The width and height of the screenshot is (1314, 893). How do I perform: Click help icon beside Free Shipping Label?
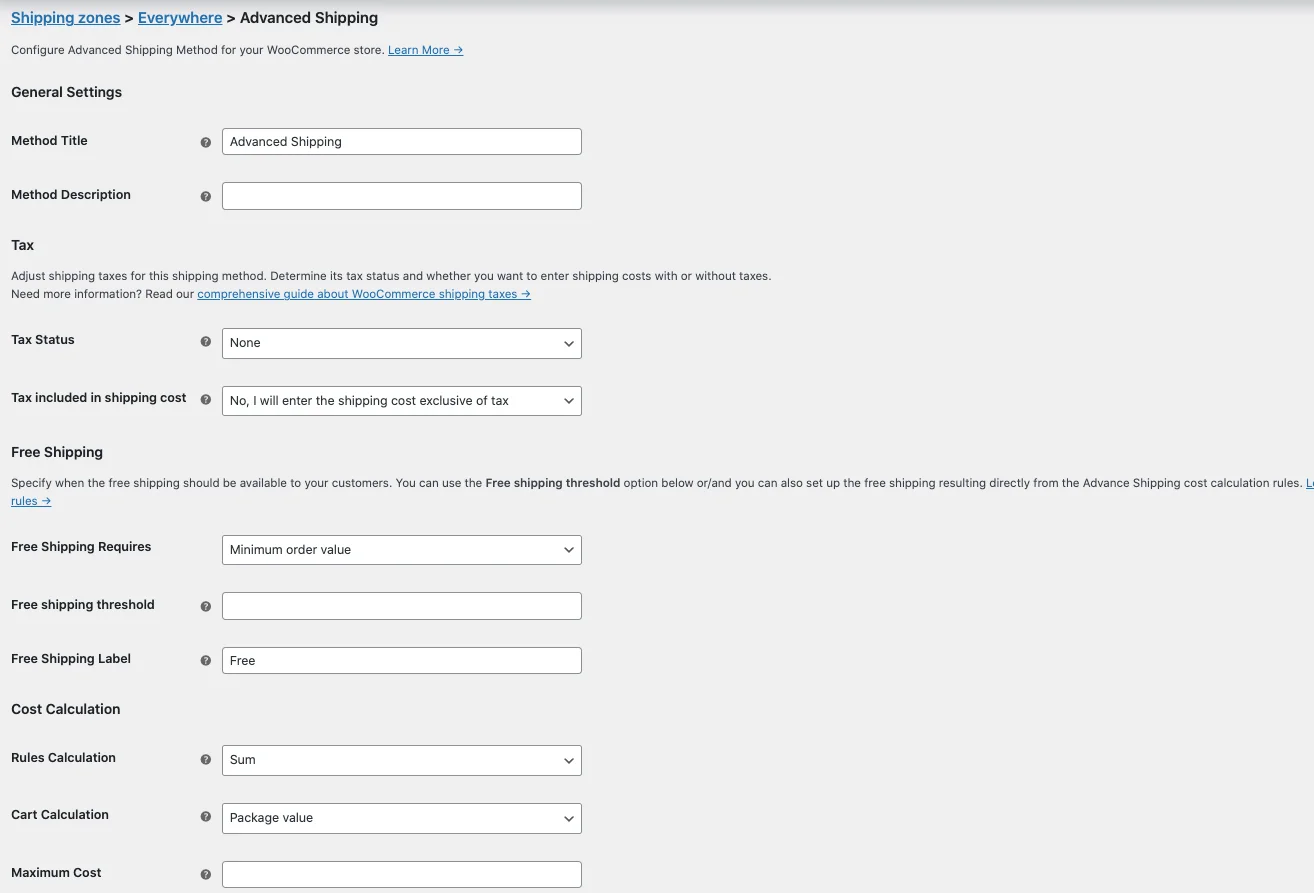(x=206, y=660)
